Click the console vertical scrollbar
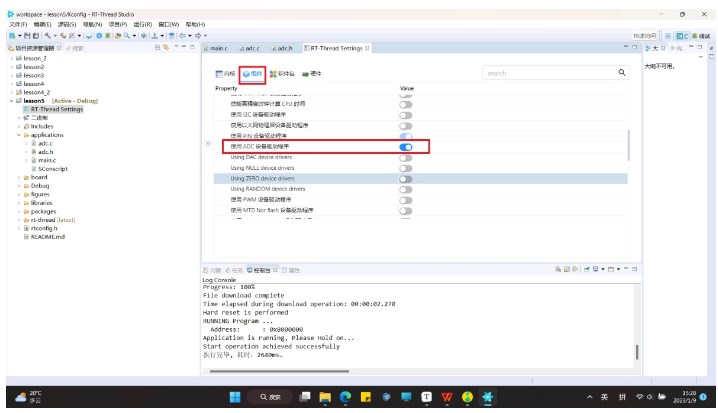Screen dimensions: 718x413 pyautogui.click(x=637, y=352)
